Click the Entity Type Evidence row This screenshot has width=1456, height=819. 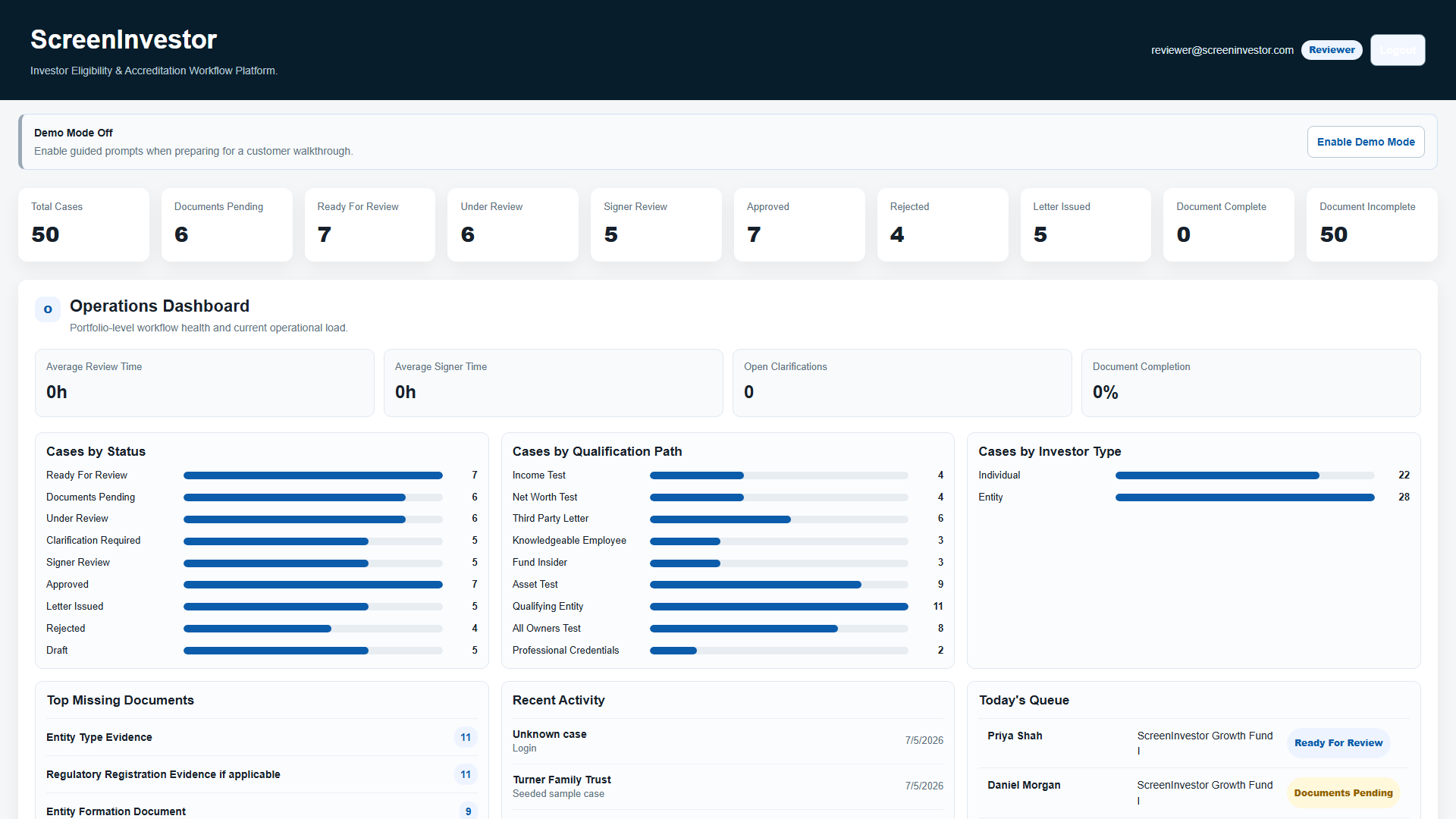[262, 737]
